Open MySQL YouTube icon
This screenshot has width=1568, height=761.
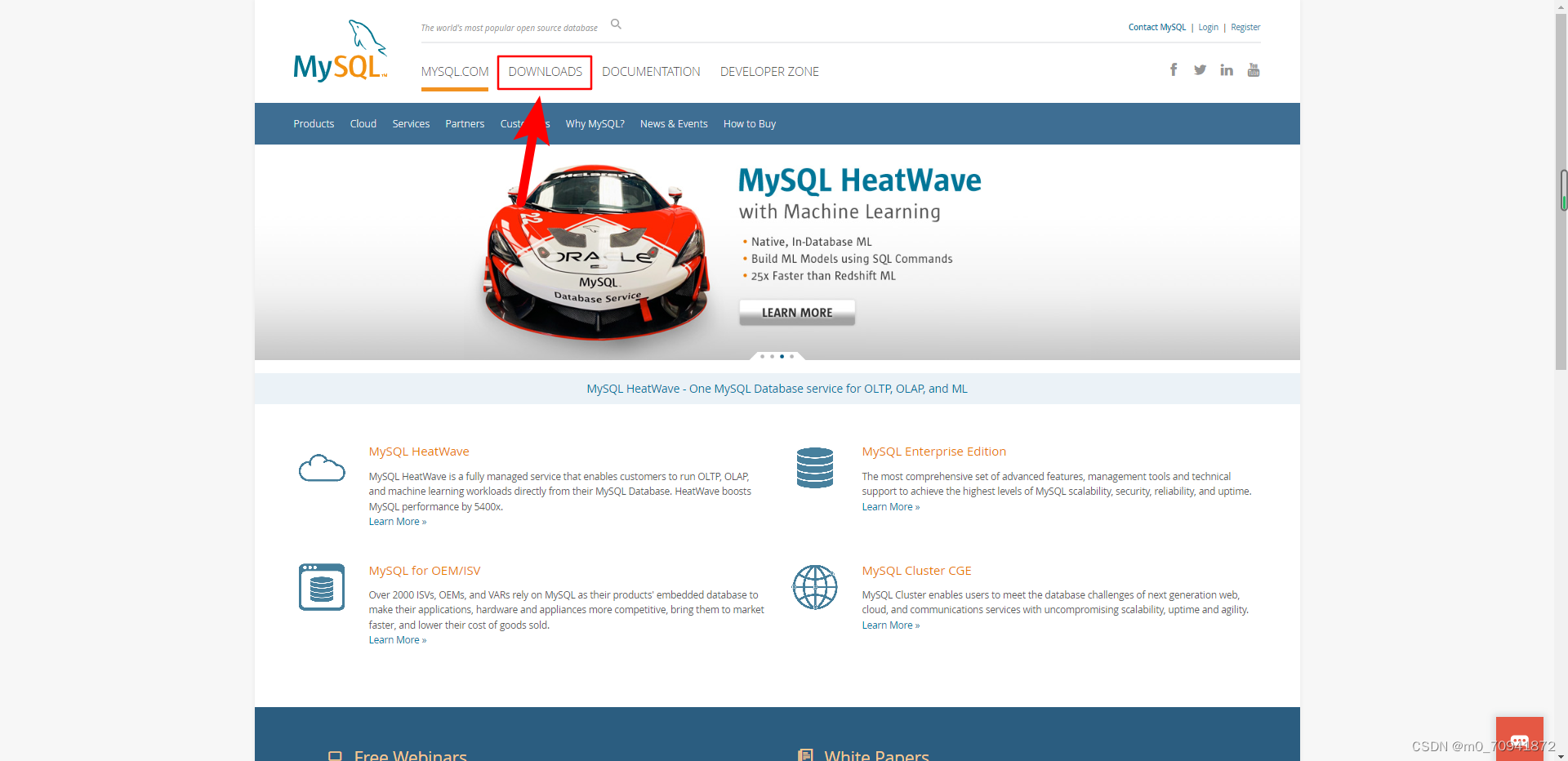point(1254,69)
